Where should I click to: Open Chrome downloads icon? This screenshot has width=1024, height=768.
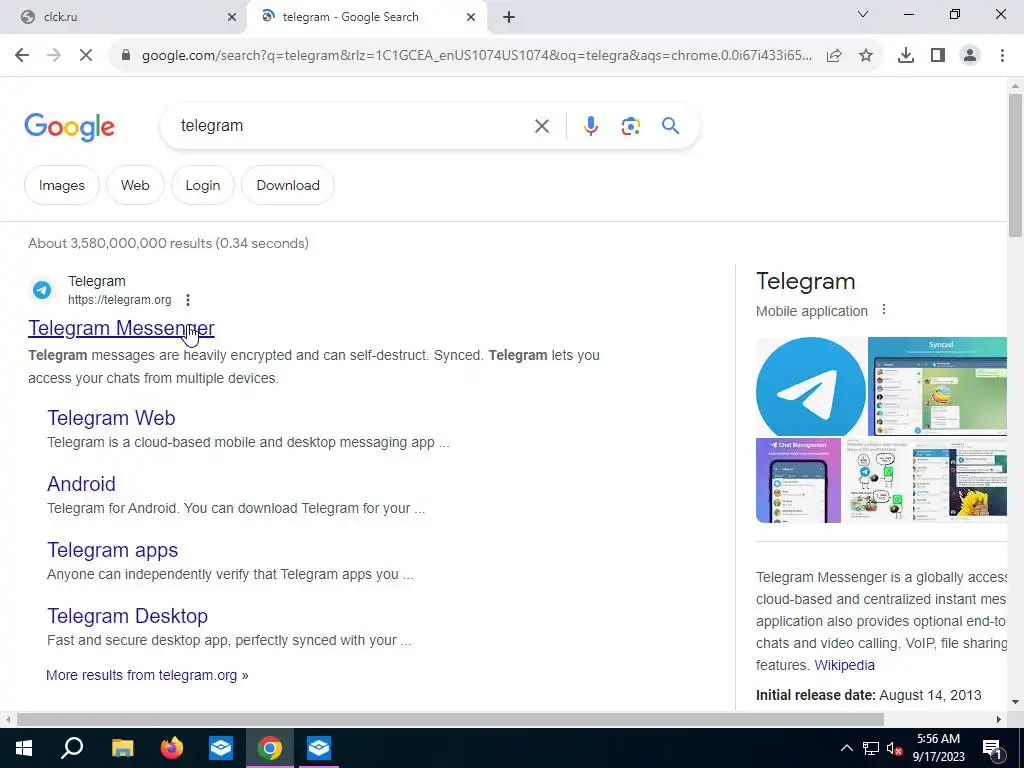[906, 56]
